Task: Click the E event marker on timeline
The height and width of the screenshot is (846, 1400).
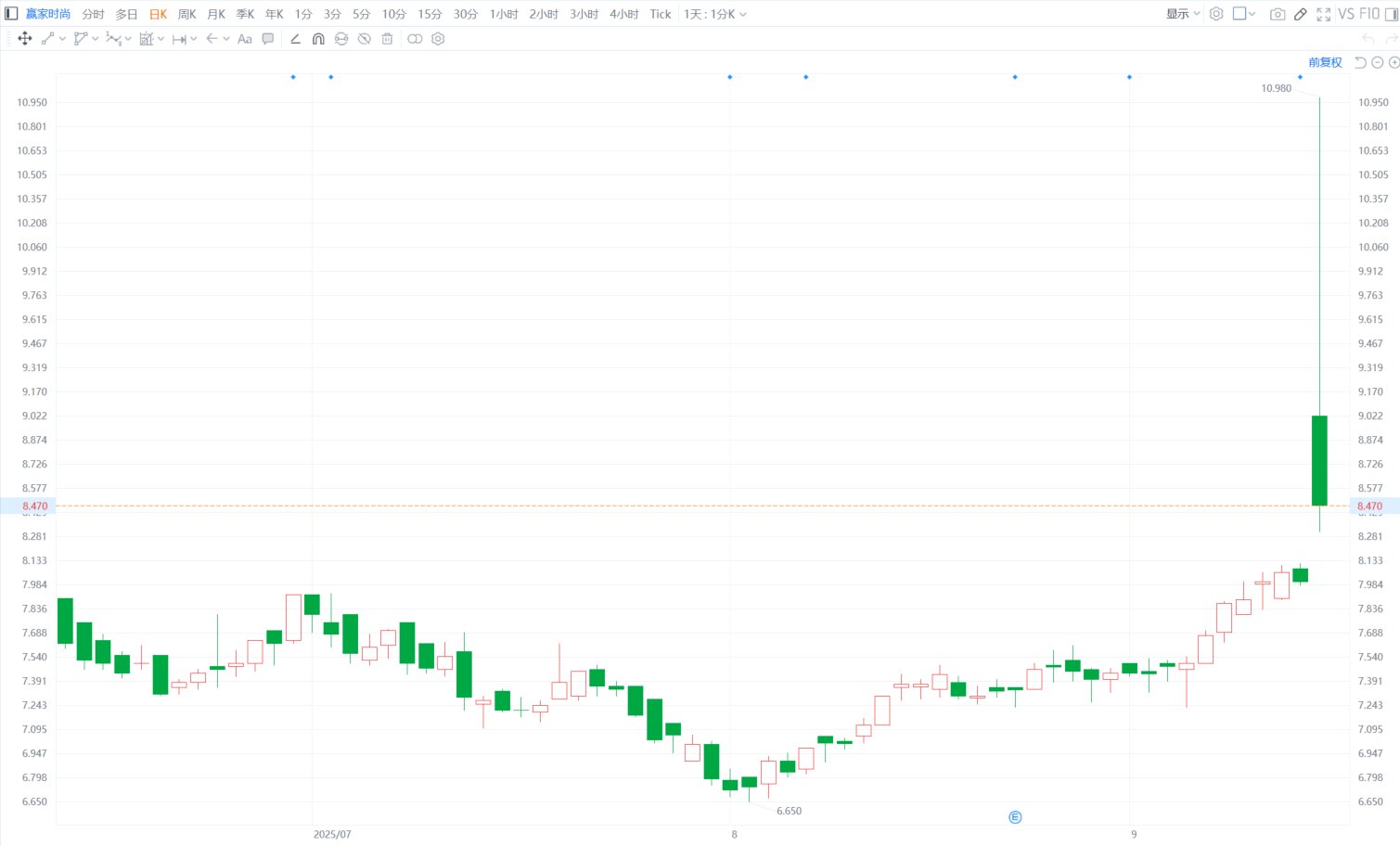Action: (1015, 817)
